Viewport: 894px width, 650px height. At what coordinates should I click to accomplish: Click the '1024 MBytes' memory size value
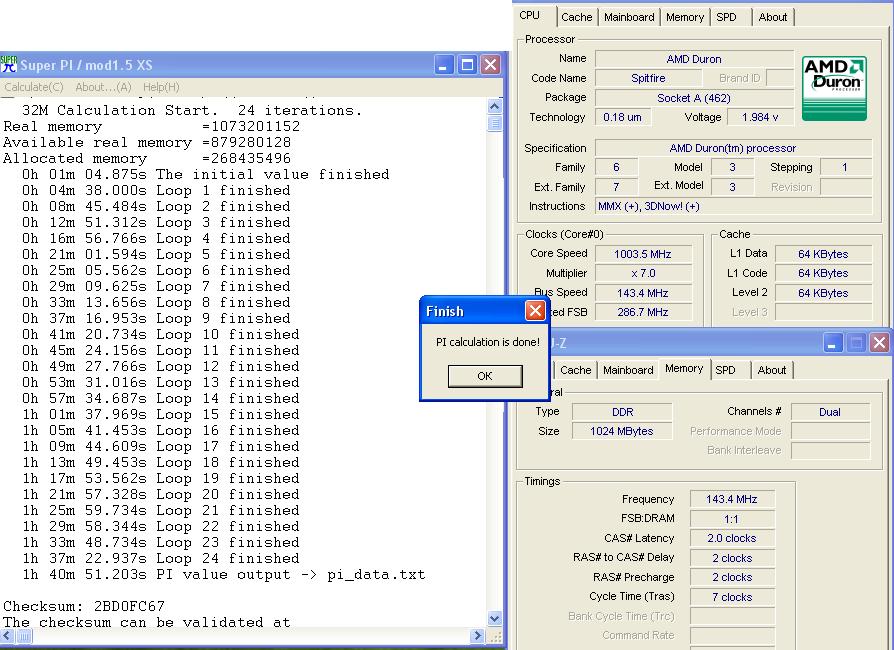point(622,431)
